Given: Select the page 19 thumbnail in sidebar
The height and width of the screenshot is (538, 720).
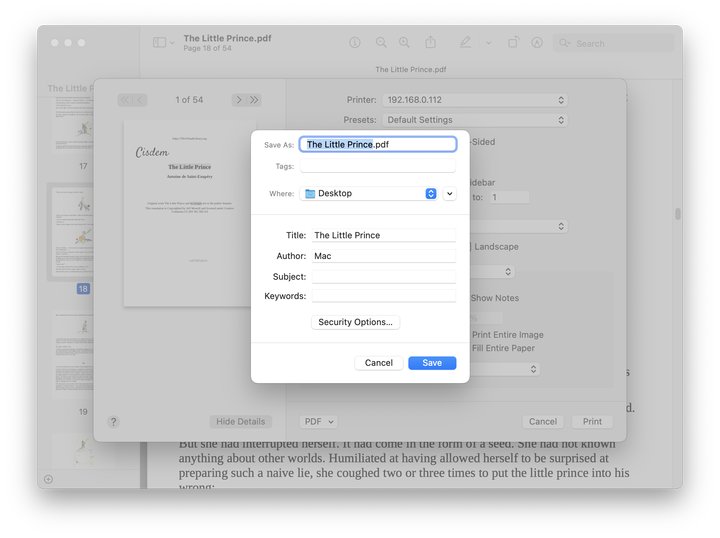Looking at the screenshot, I should point(73,353).
